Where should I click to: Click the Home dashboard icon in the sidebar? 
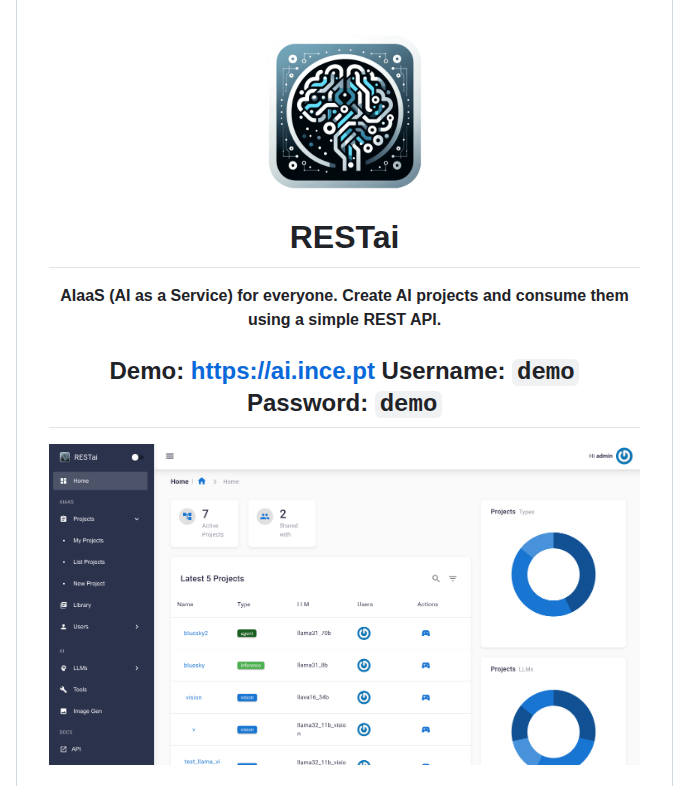coord(63,481)
